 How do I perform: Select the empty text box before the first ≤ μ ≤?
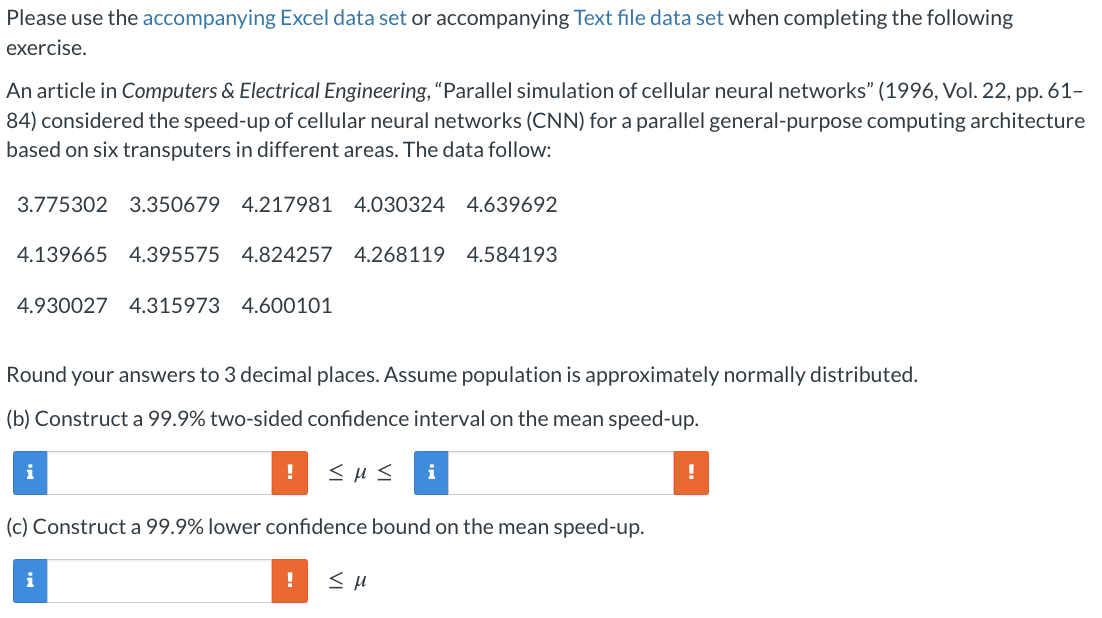pyautogui.click(x=160, y=473)
